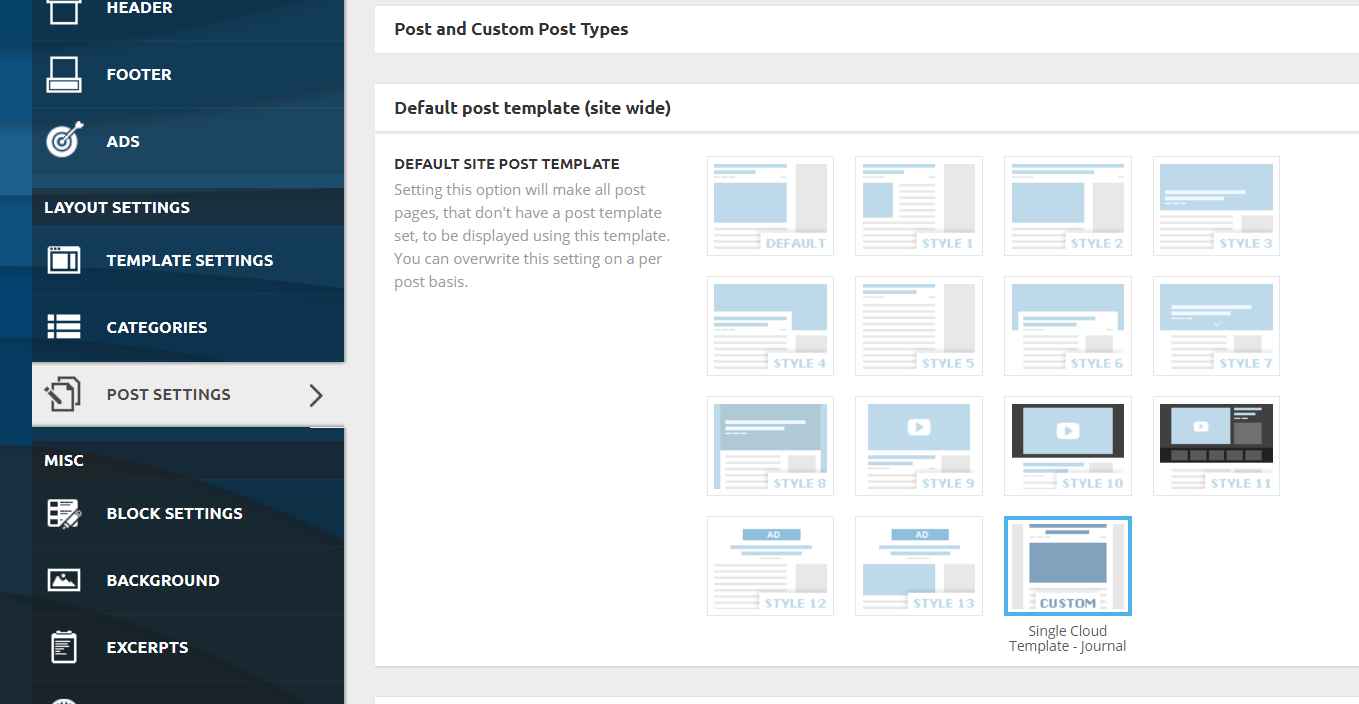This screenshot has width=1359, height=704.
Task: Click the Footer panel icon
Action: pyautogui.click(x=64, y=74)
